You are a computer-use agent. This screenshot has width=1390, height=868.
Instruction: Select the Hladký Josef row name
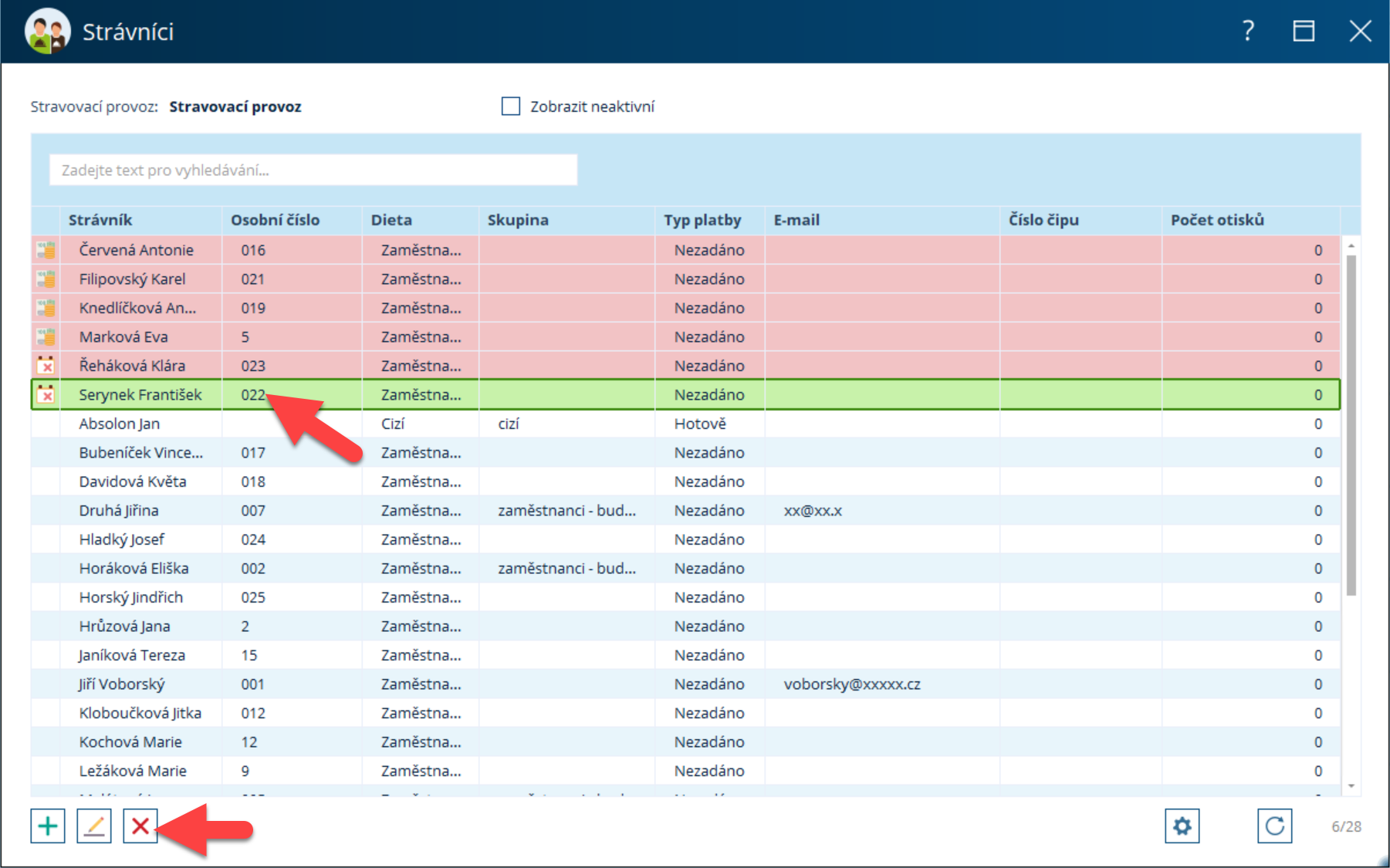[x=122, y=539]
